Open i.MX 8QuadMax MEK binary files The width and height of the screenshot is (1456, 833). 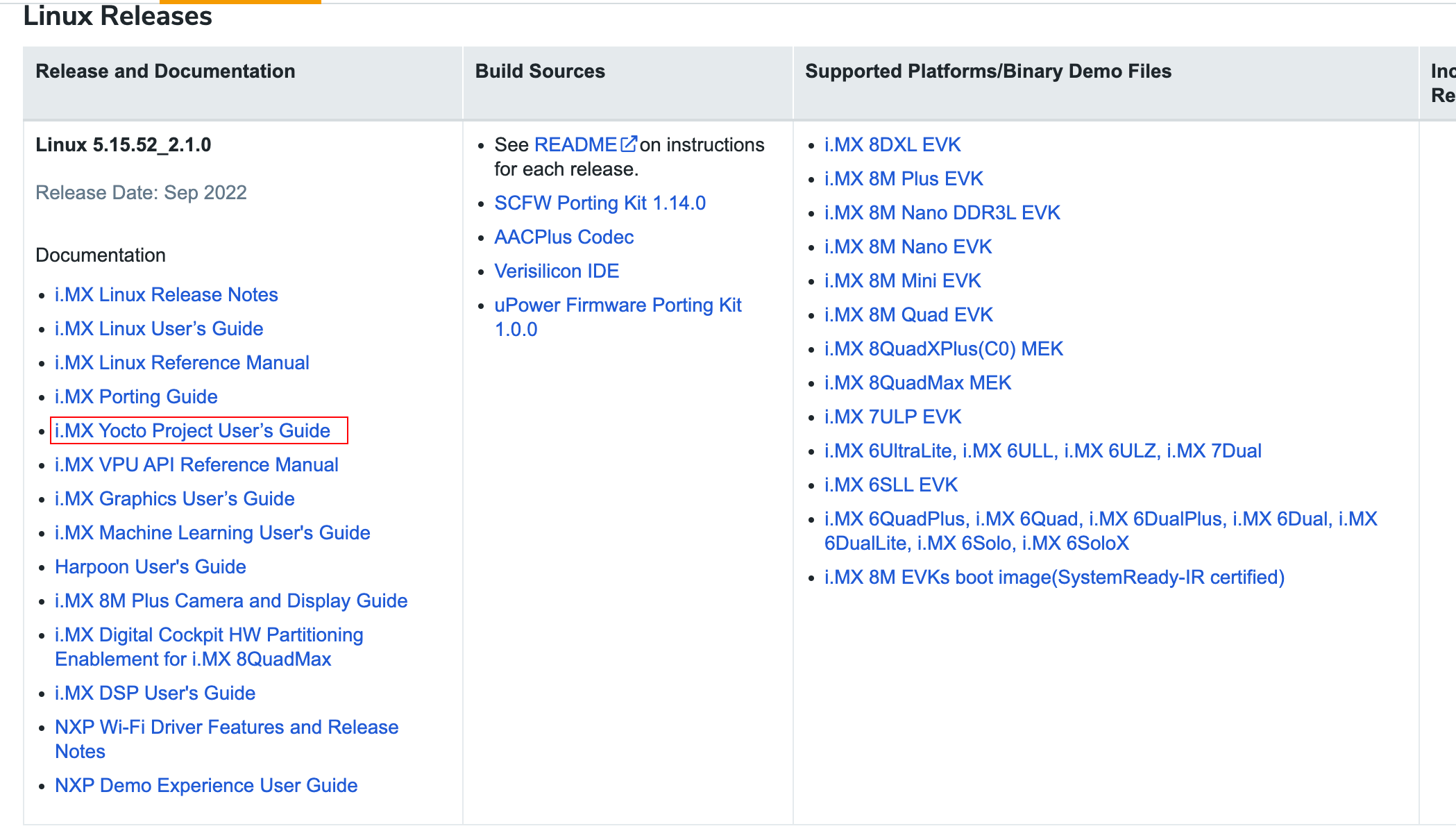coord(917,382)
